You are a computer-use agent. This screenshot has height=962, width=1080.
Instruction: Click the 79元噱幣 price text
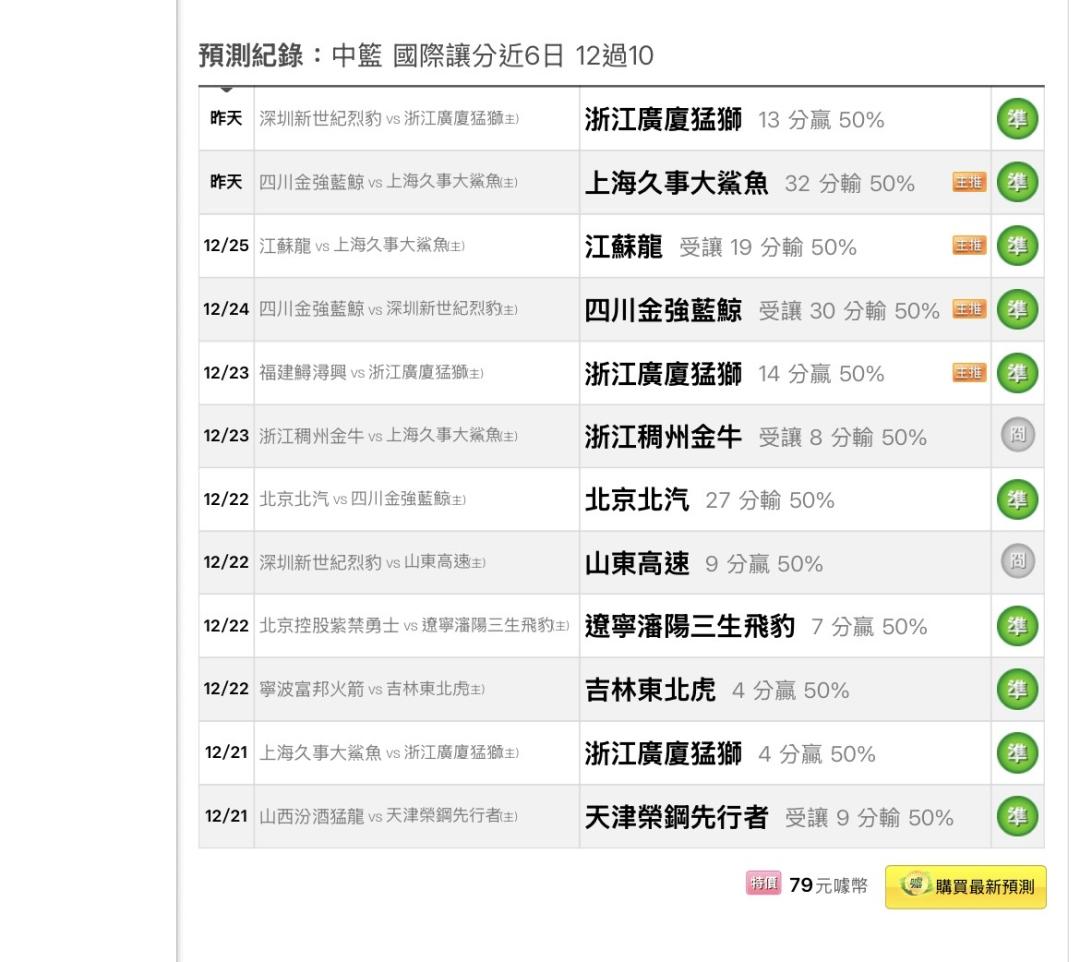pos(828,886)
